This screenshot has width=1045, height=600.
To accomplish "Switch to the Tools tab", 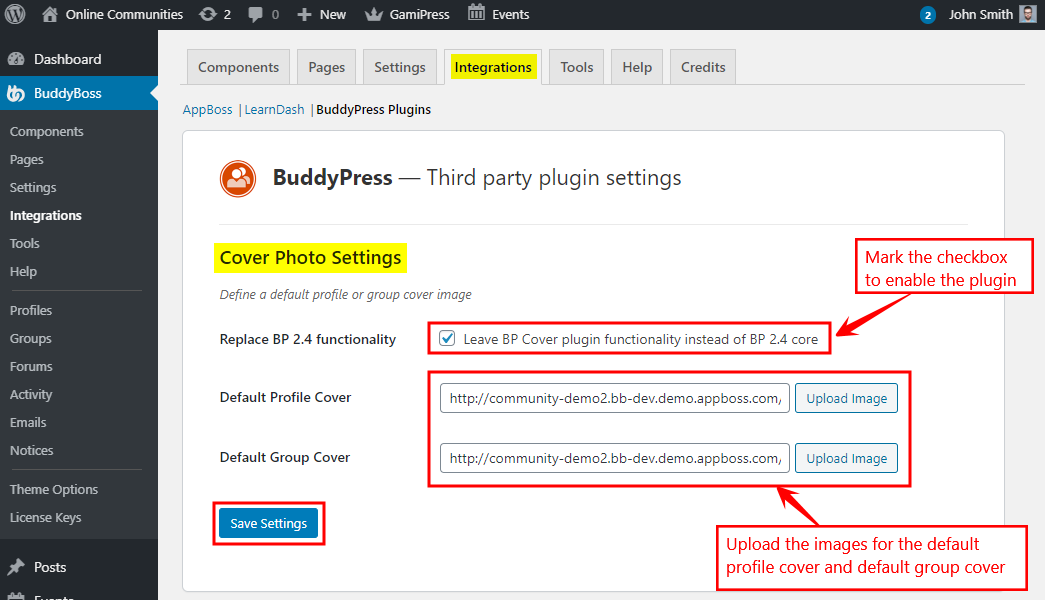I will [x=576, y=67].
